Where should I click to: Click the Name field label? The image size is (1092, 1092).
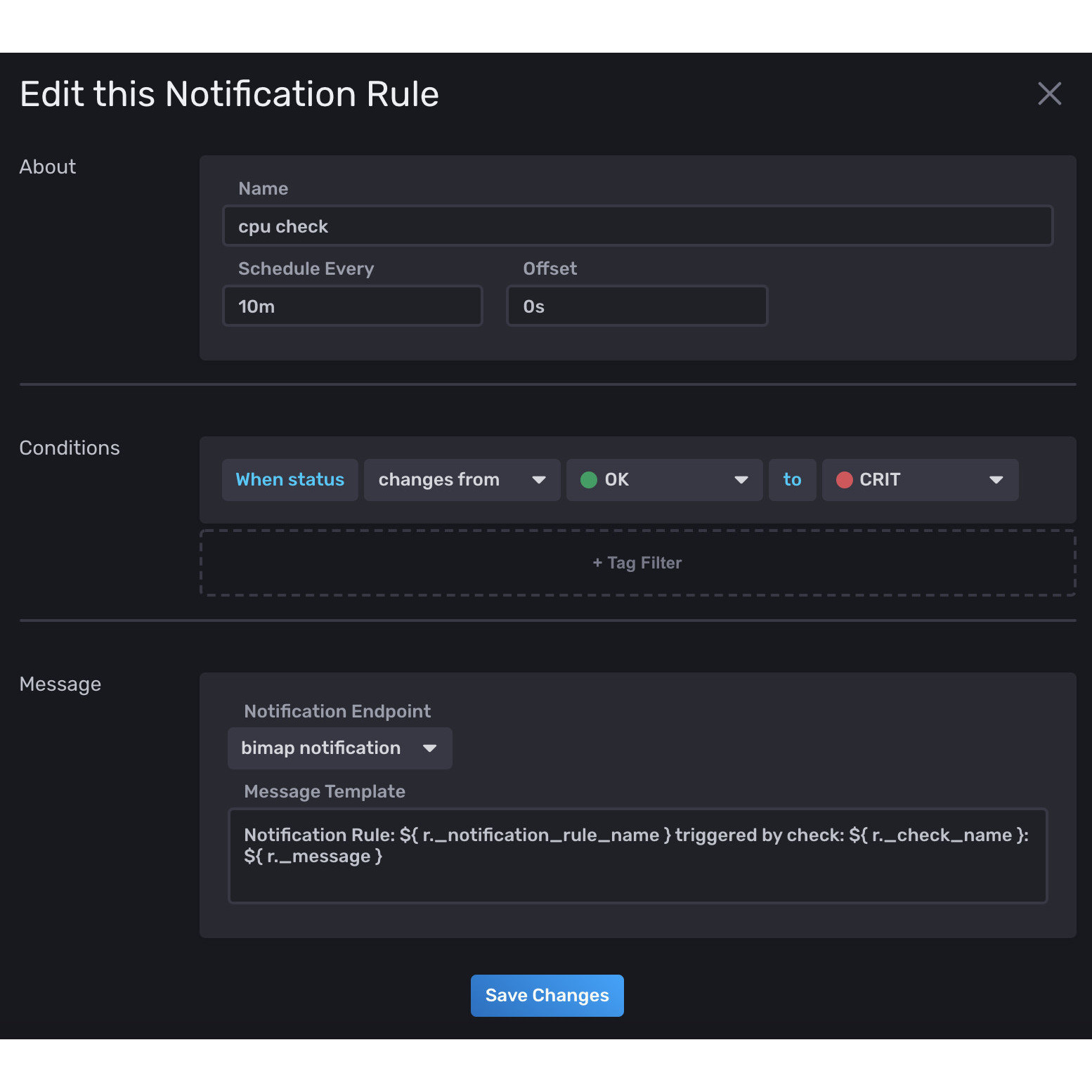[x=263, y=188]
